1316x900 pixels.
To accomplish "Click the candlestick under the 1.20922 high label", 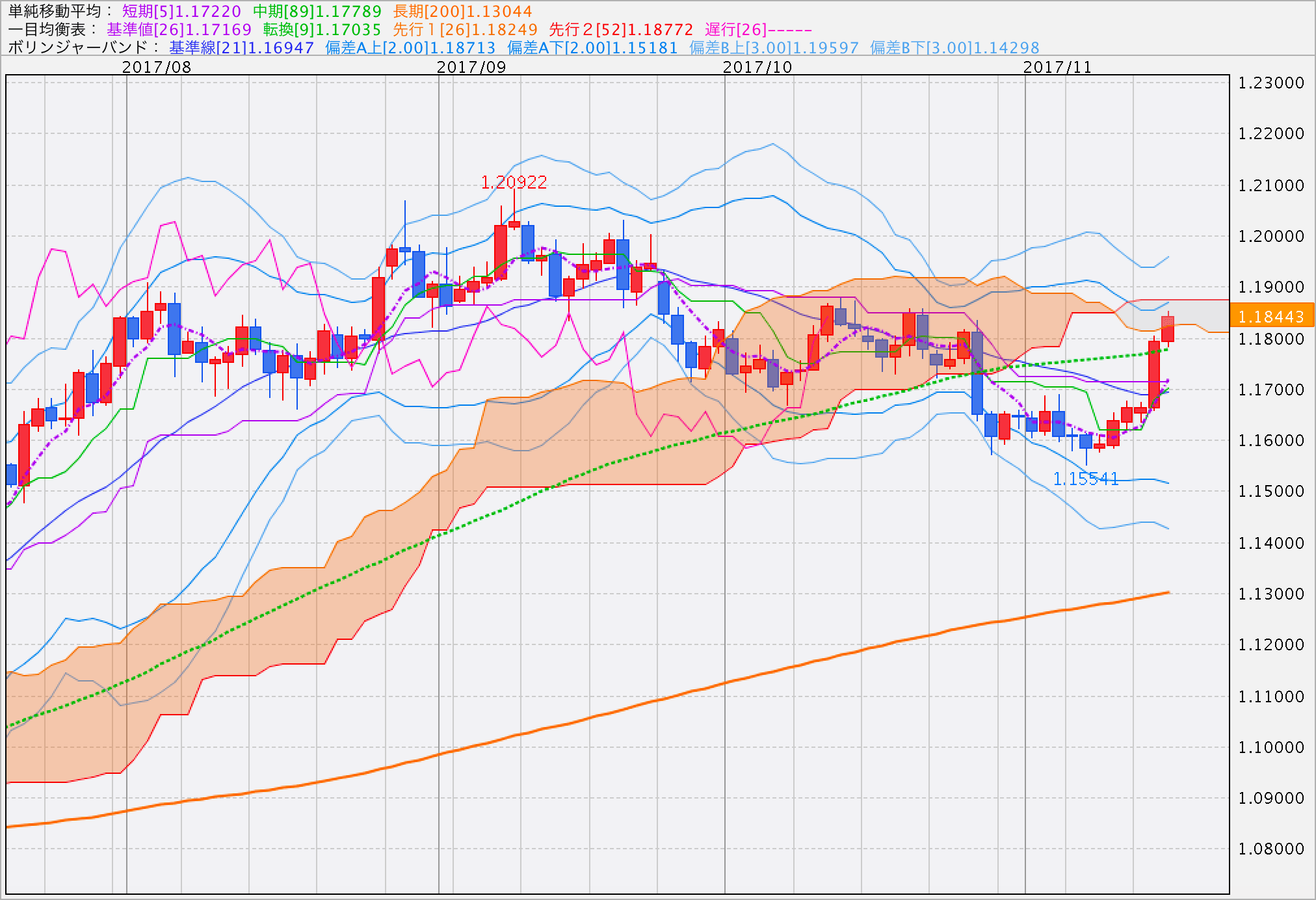I will click(x=514, y=224).
